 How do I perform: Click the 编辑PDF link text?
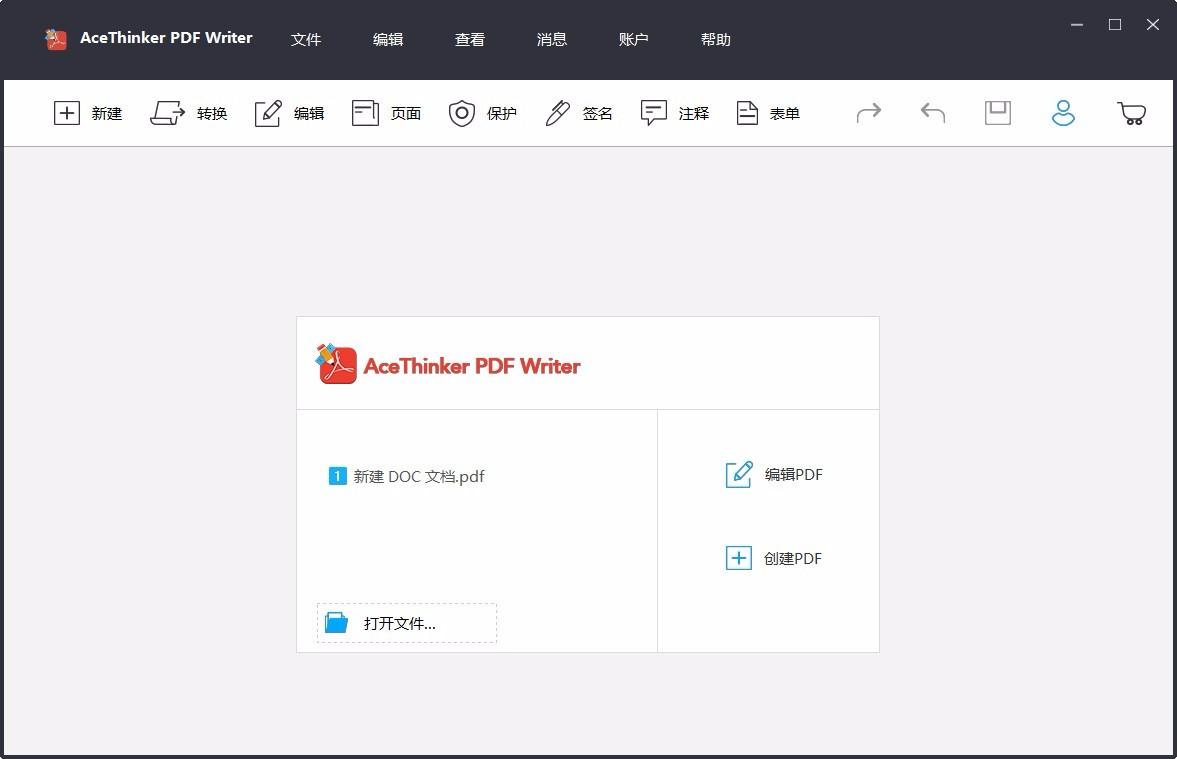793,474
